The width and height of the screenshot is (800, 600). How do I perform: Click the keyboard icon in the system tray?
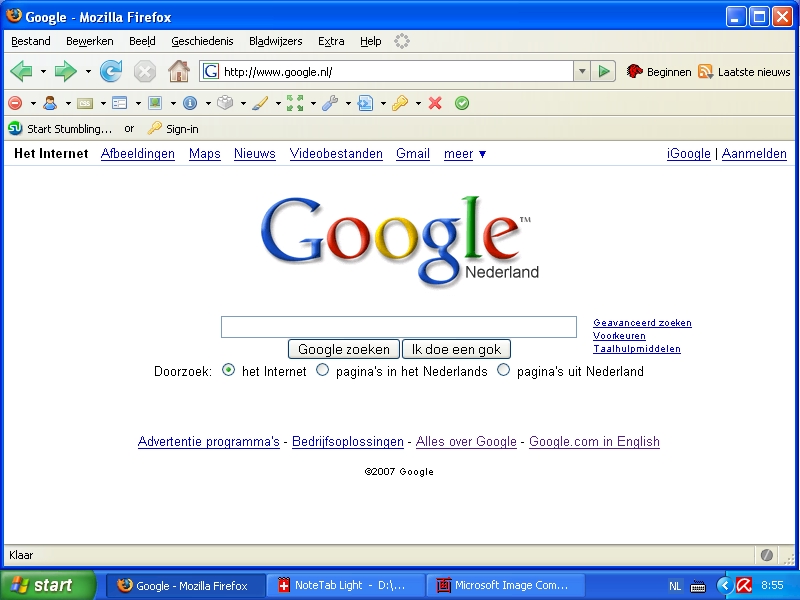pos(697,586)
